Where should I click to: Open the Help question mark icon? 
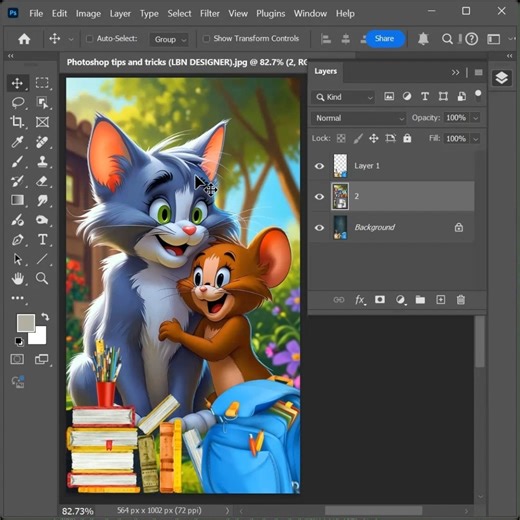pos(471,39)
